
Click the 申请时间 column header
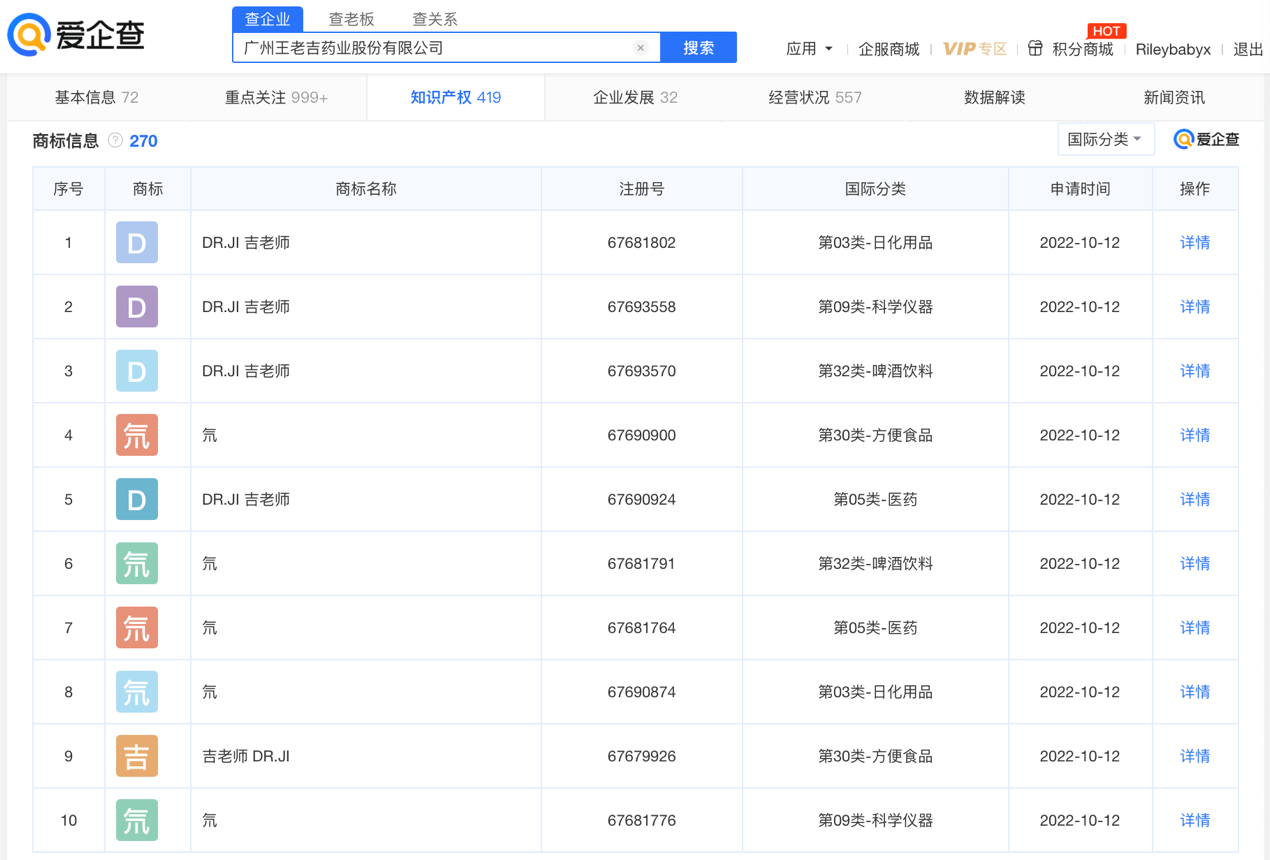click(1080, 189)
